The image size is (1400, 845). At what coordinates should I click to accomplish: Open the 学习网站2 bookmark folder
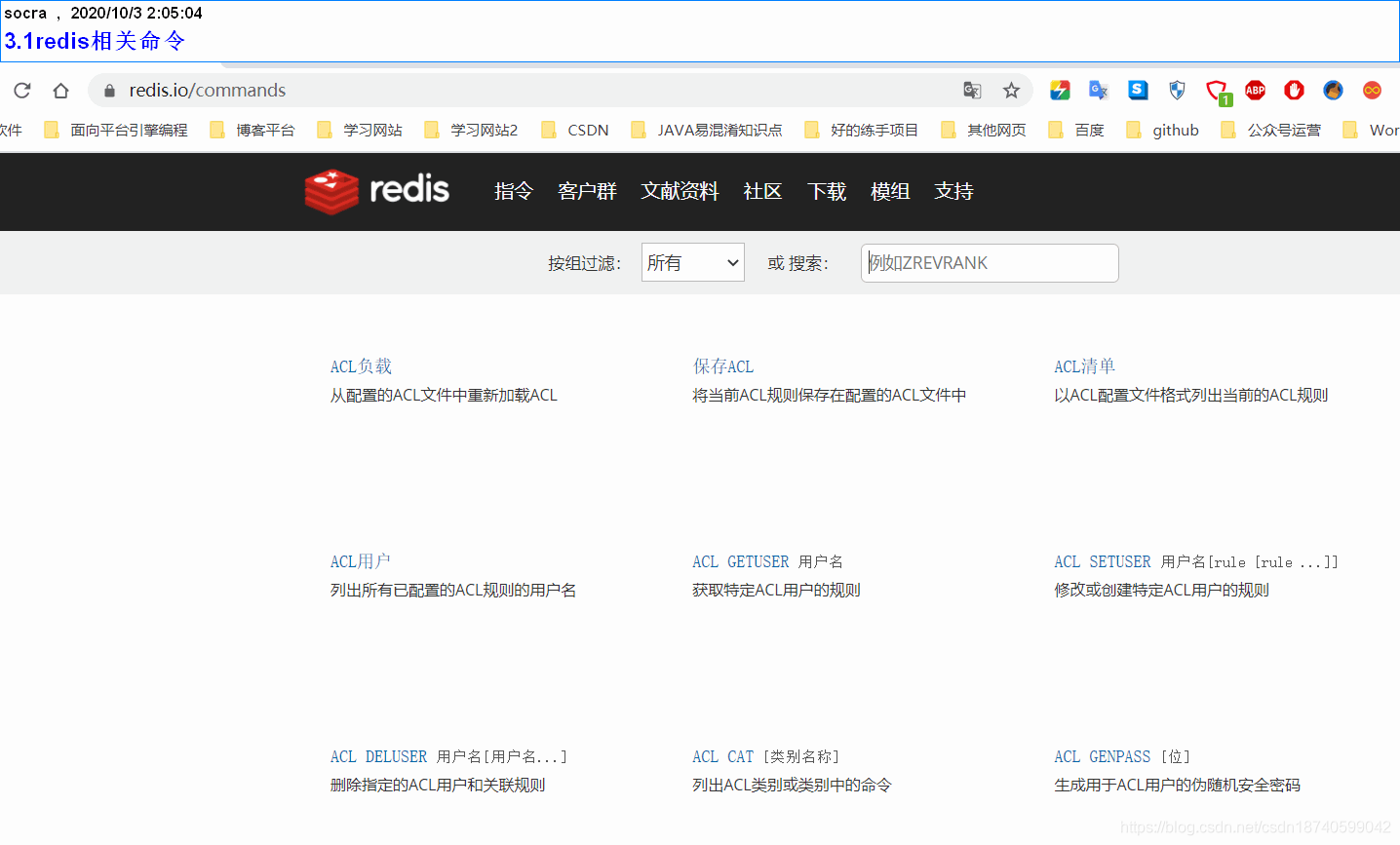click(471, 131)
